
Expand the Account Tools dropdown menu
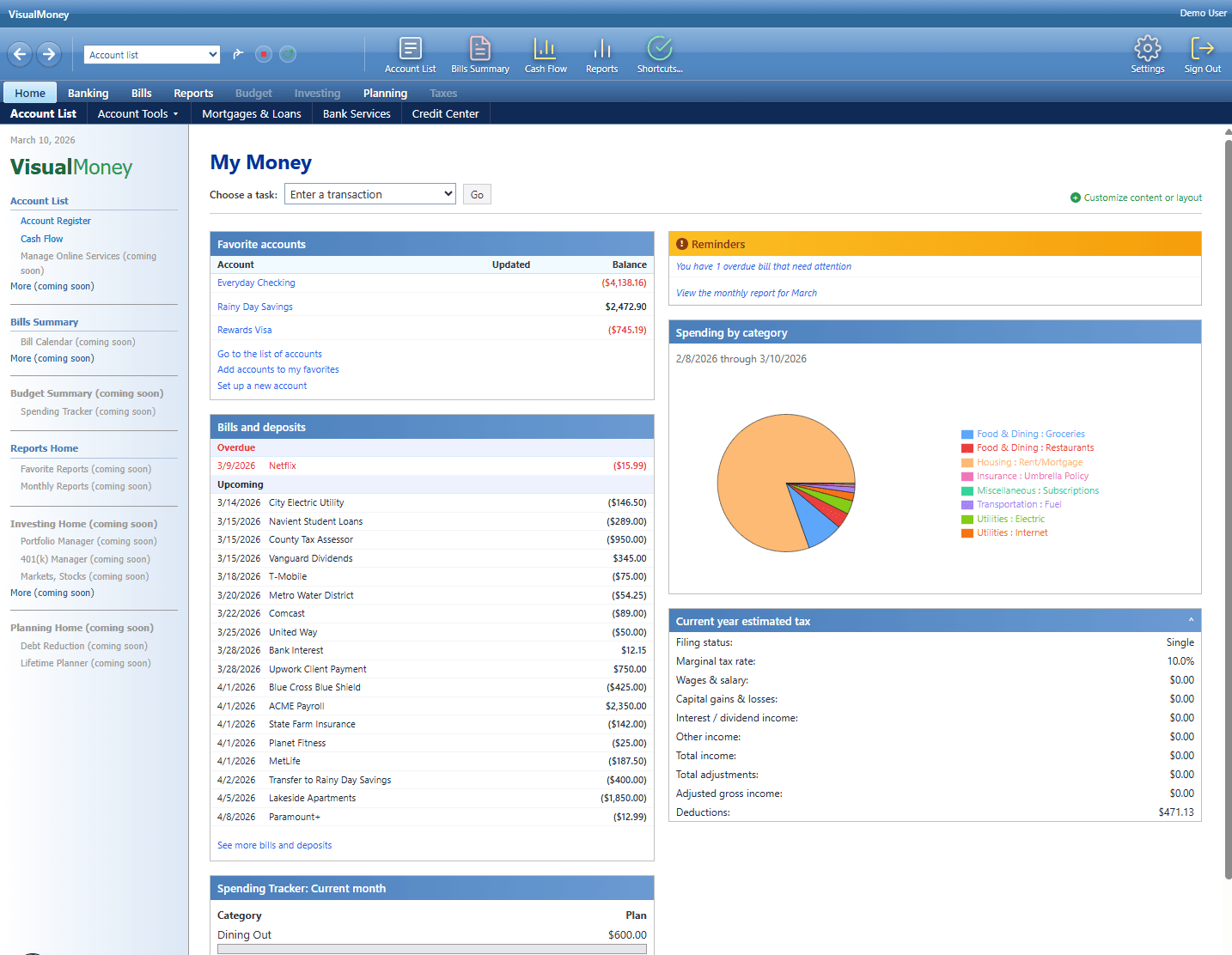(x=137, y=113)
